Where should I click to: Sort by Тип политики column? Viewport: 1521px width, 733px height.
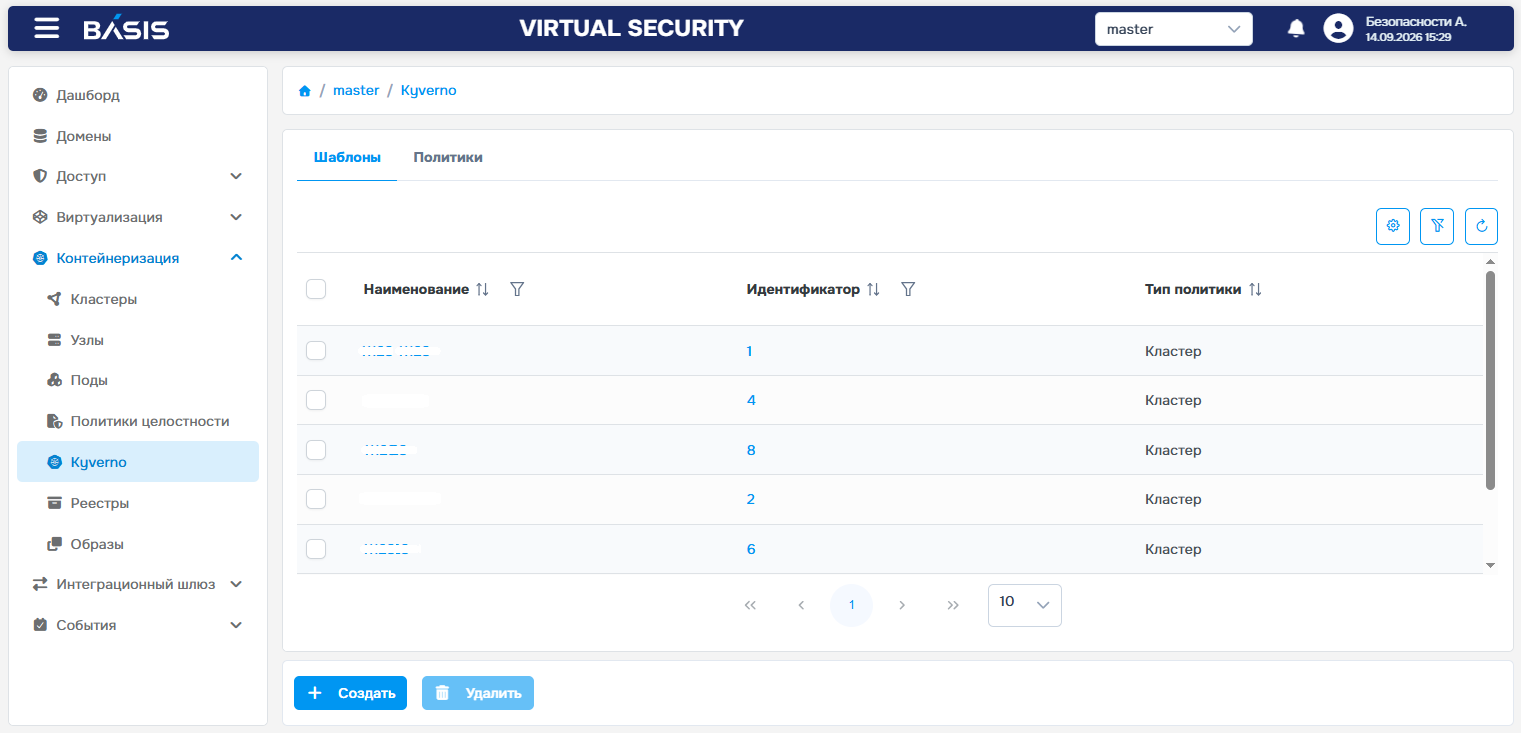(1255, 289)
